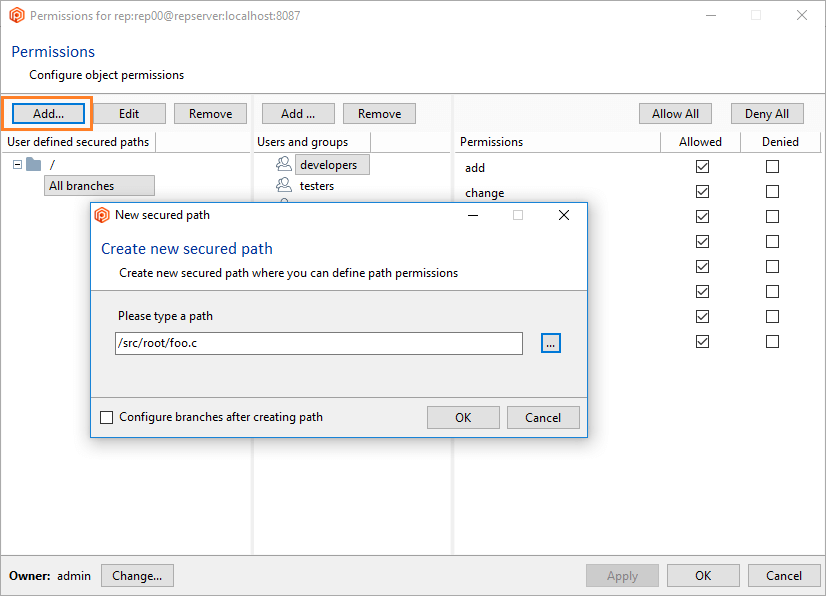Enable Configure branches after creating path

click(x=106, y=417)
